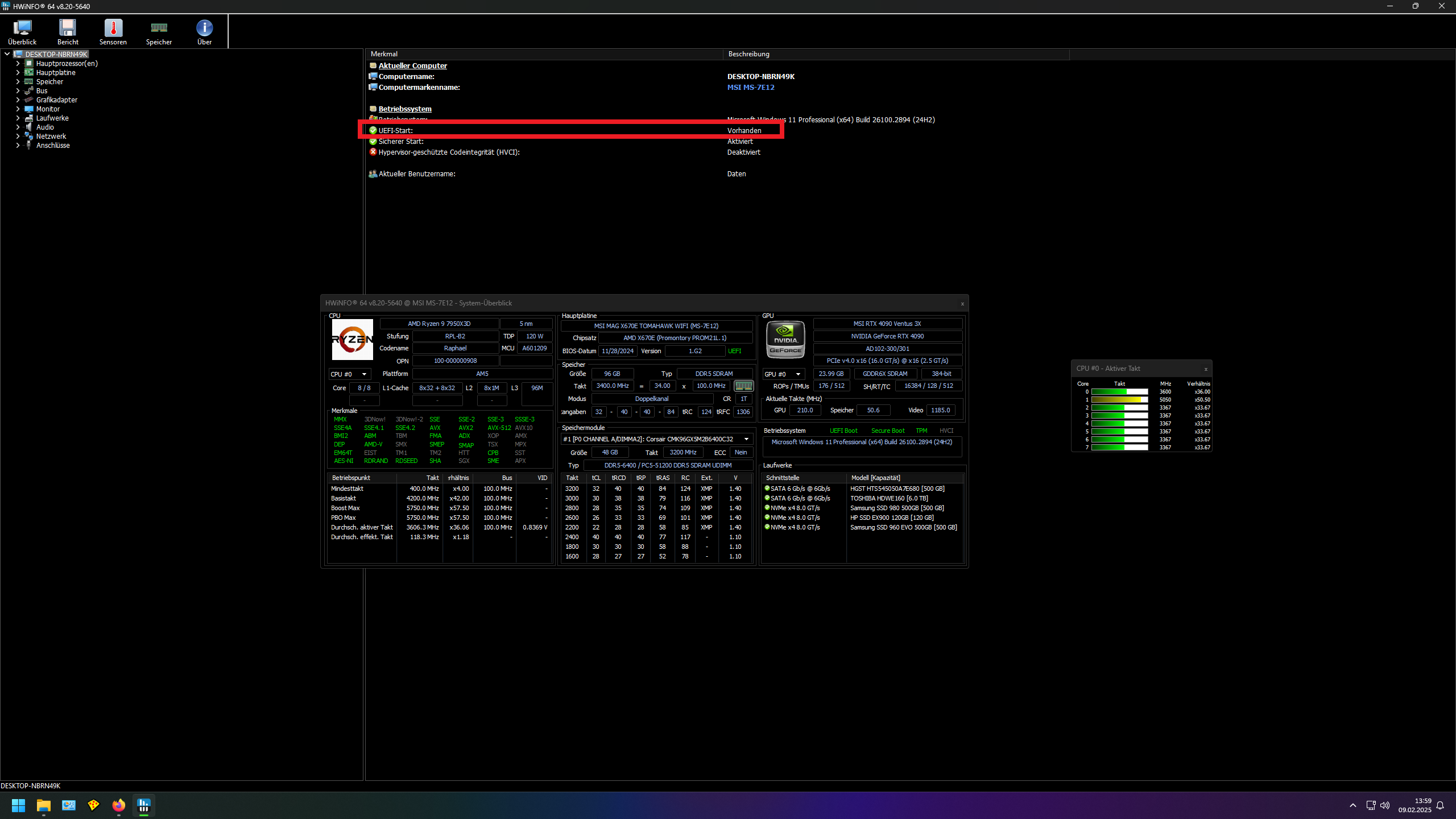Open the CPU #0 selector dropdown

(350, 374)
